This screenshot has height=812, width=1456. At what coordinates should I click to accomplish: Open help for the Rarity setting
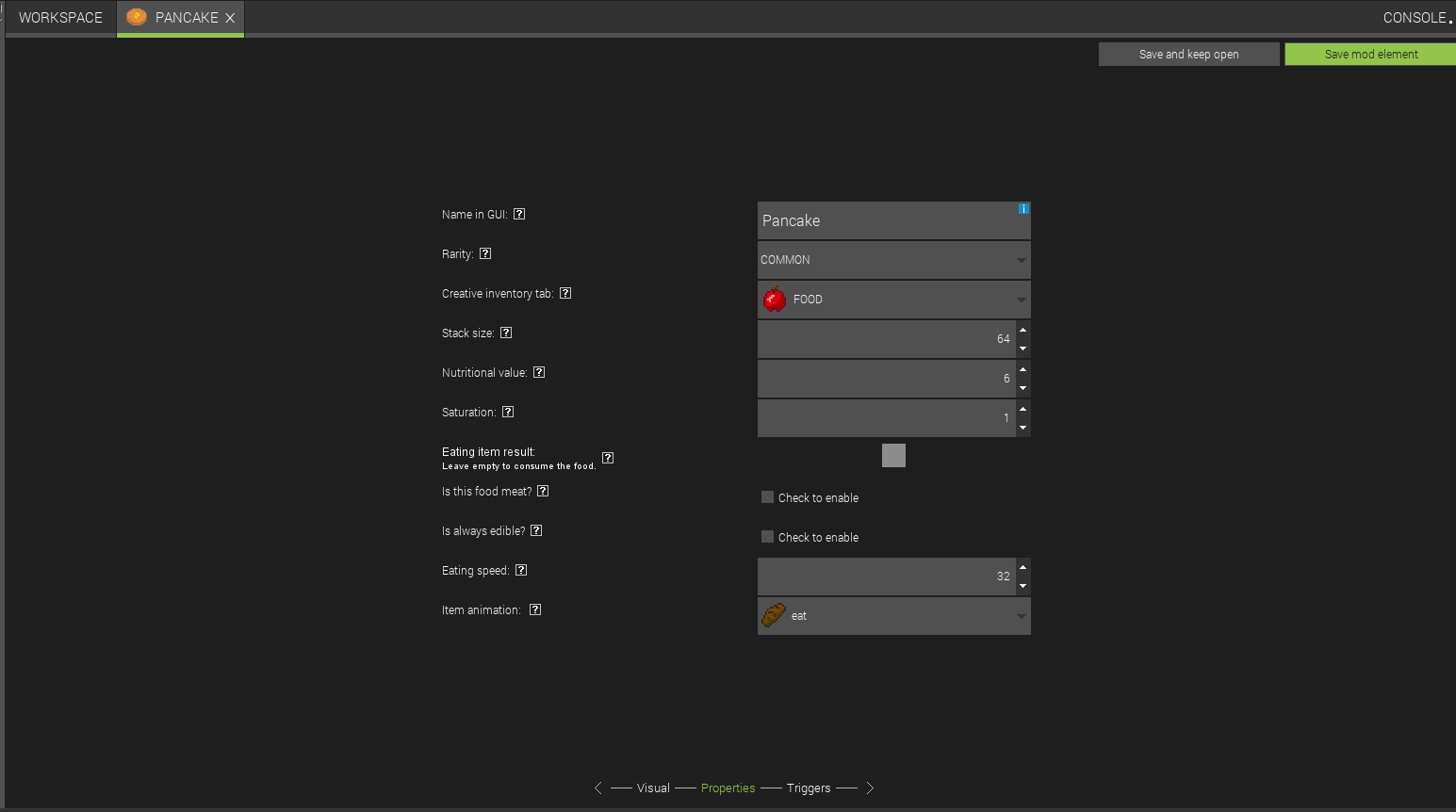click(x=484, y=252)
